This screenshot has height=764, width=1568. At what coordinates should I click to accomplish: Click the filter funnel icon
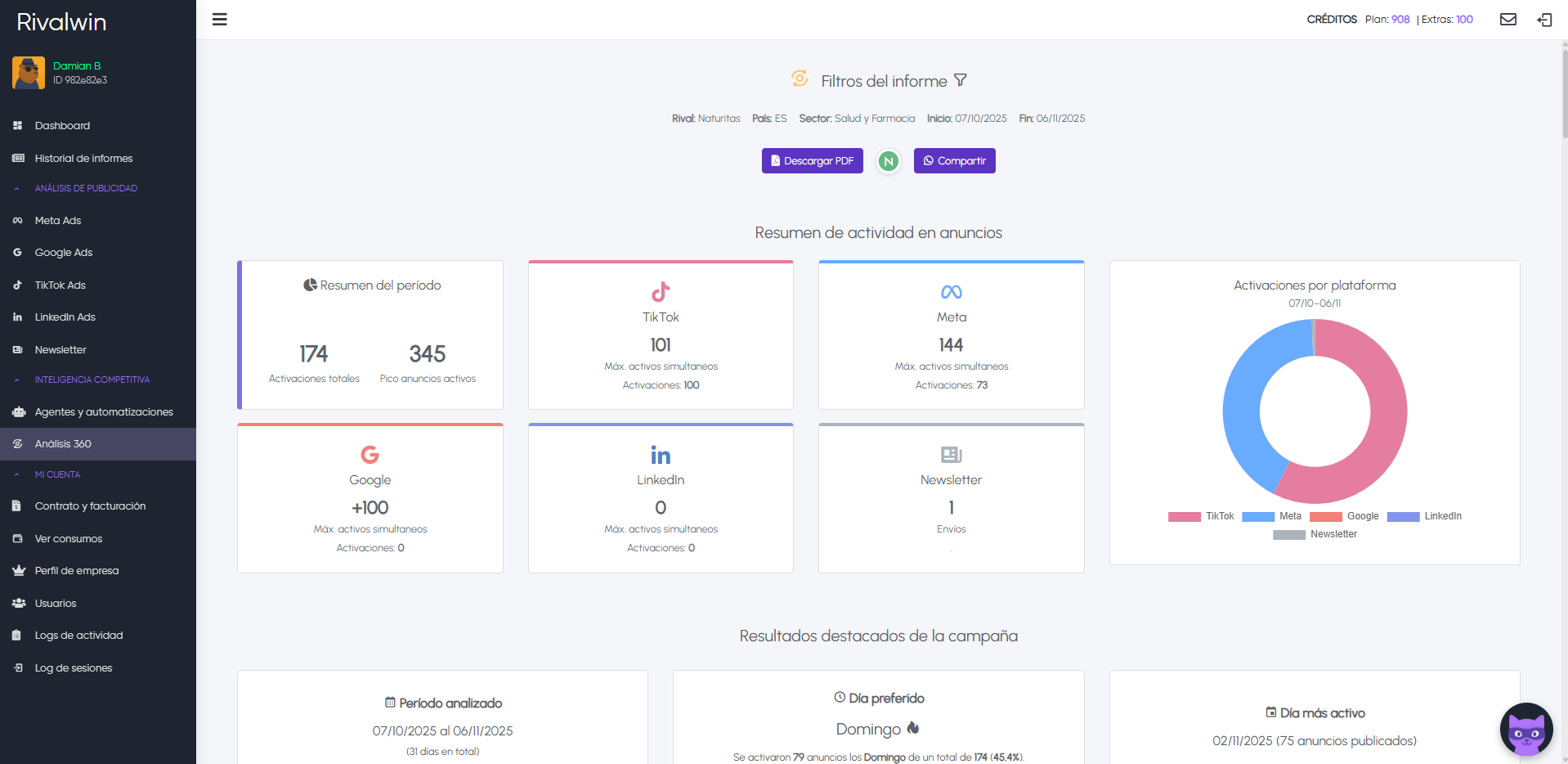point(961,80)
